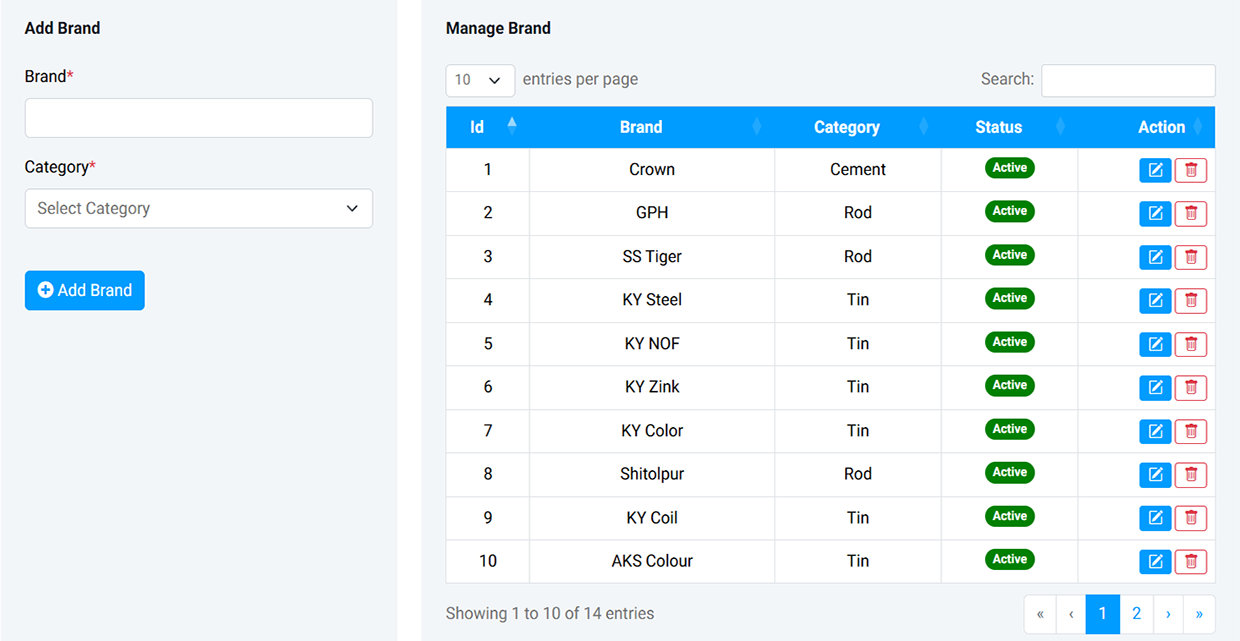Screen dimensions: 1240x641
Task: Delete the GPH brand row
Action: coord(1190,213)
